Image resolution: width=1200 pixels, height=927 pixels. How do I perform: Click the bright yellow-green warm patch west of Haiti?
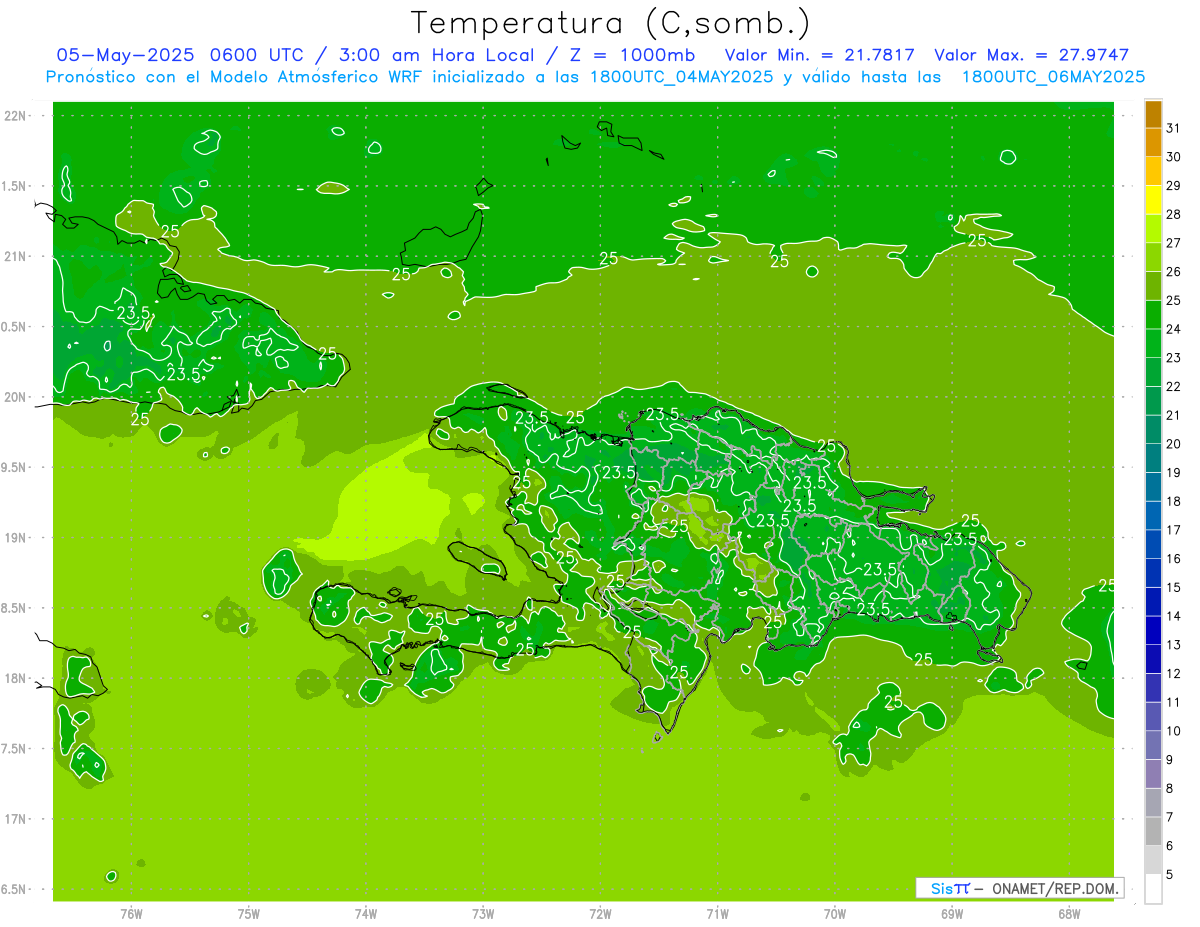coord(385,500)
